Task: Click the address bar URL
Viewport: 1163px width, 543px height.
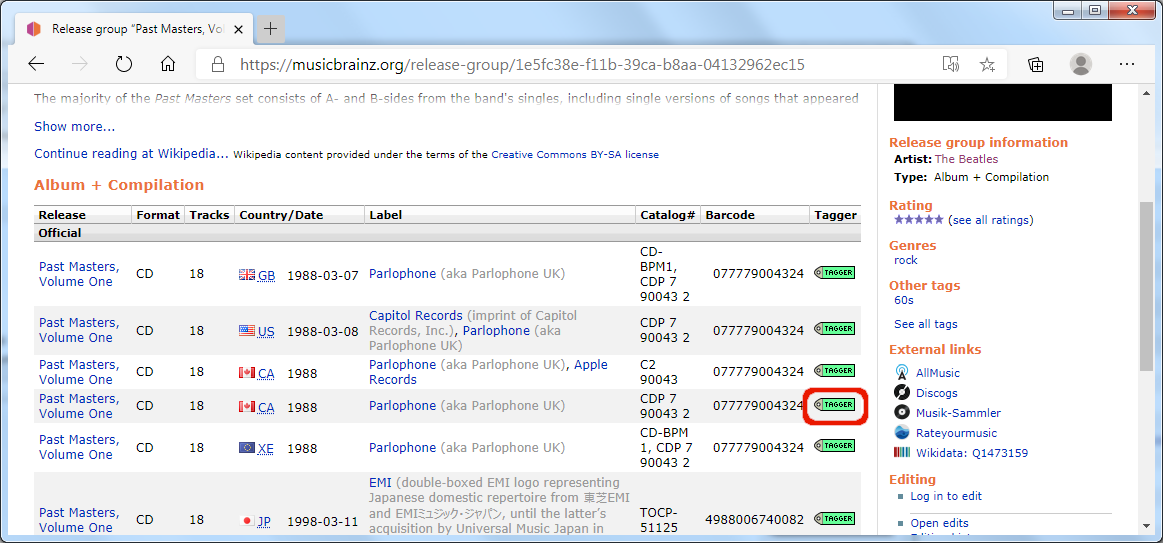Action: [522, 65]
